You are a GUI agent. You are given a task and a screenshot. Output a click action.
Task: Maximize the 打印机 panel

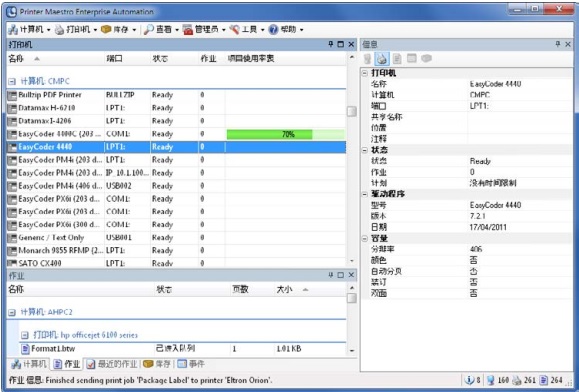tap(340, 44)
